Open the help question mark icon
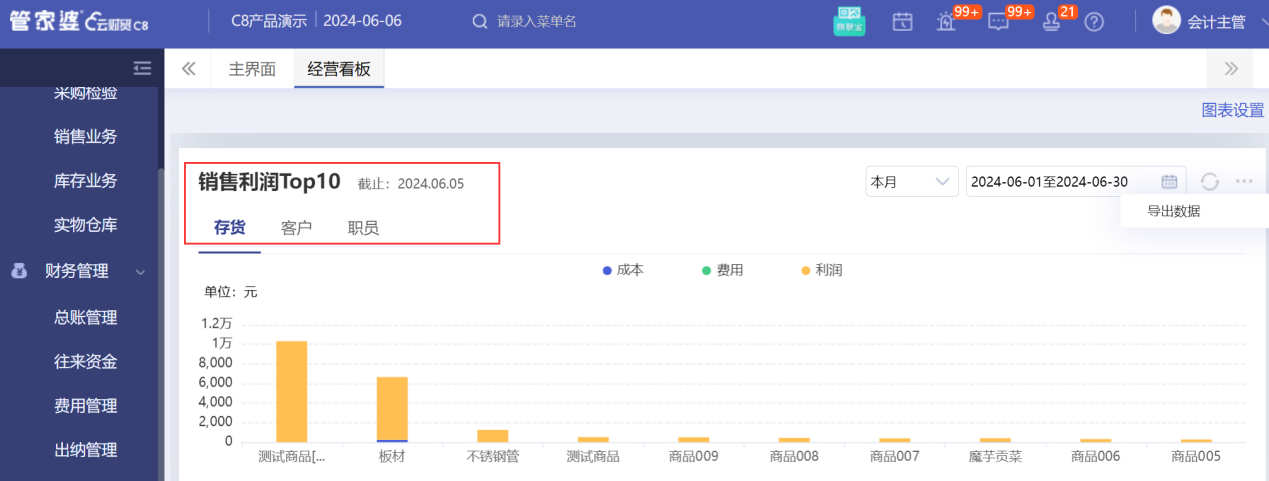 pyautogui.click(x=1094, y=21)
